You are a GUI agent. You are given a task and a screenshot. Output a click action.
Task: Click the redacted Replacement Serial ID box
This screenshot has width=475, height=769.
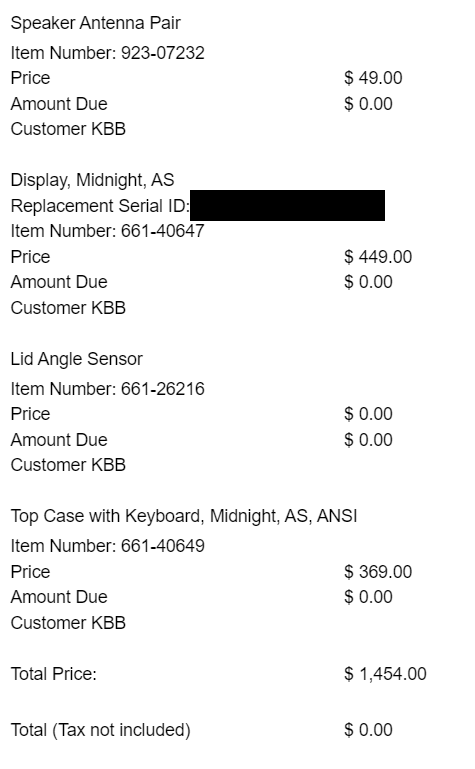pyautogui.click(x=287, y=205)
